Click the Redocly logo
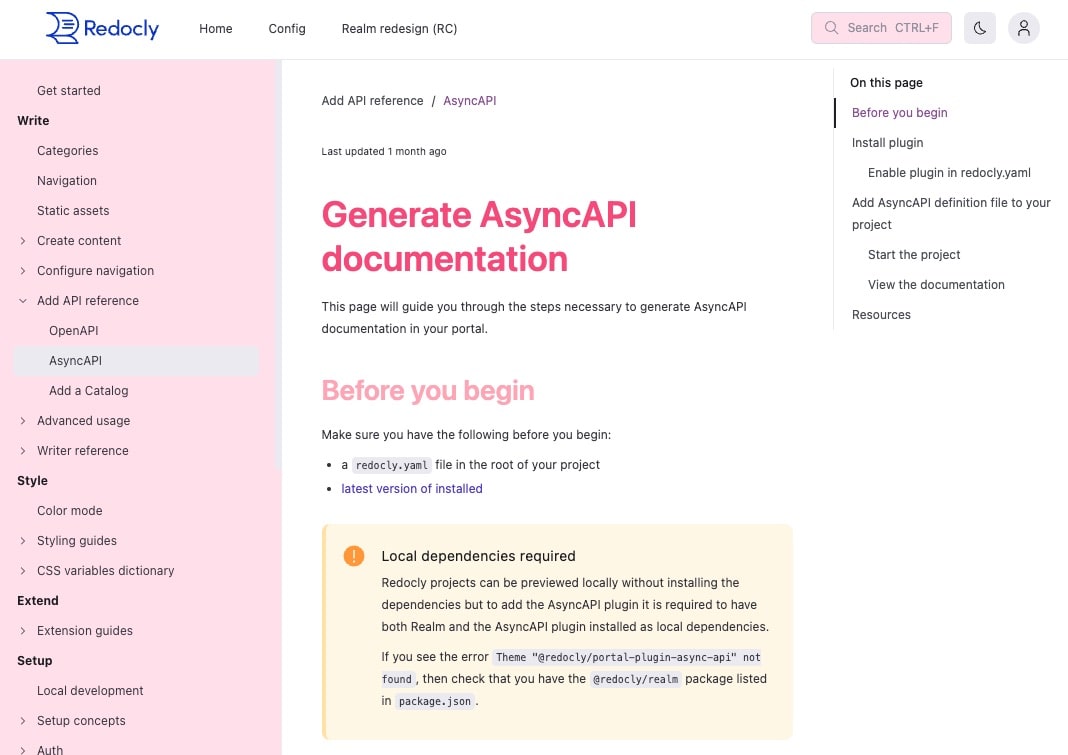 [102, 28]
